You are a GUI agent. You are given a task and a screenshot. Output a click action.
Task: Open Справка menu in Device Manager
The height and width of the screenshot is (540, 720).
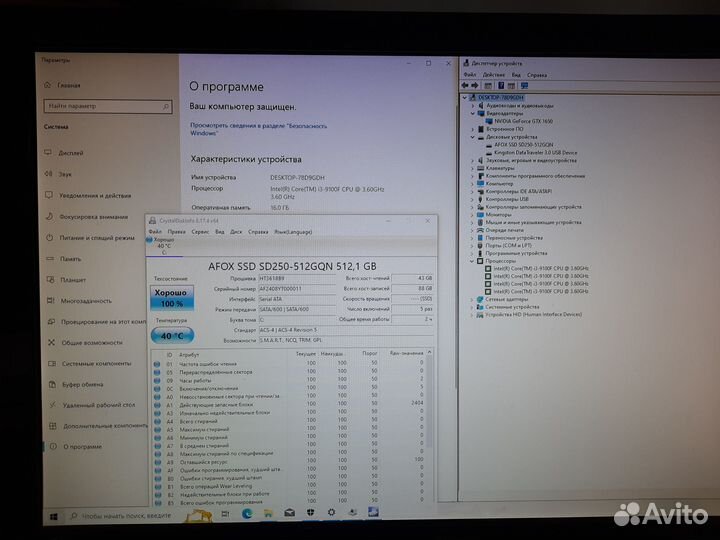537,75
